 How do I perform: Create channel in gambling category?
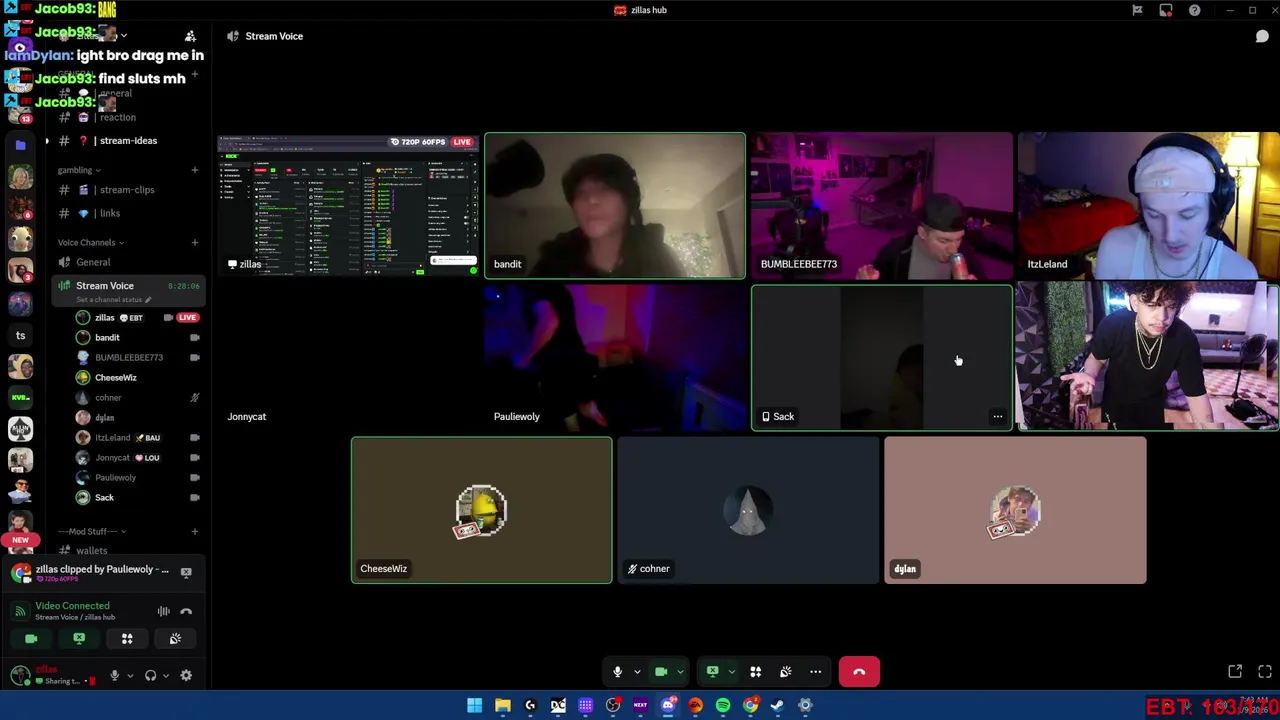195,170
